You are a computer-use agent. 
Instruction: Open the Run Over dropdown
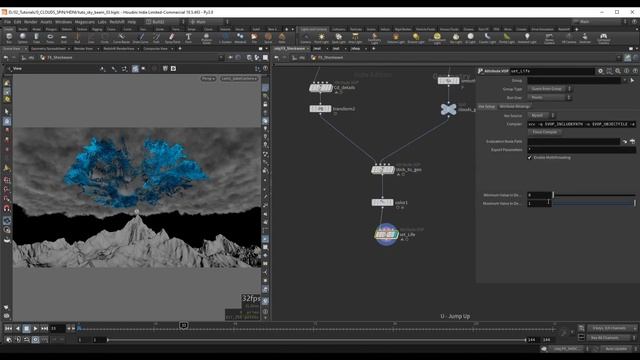(x=549, y=98)
